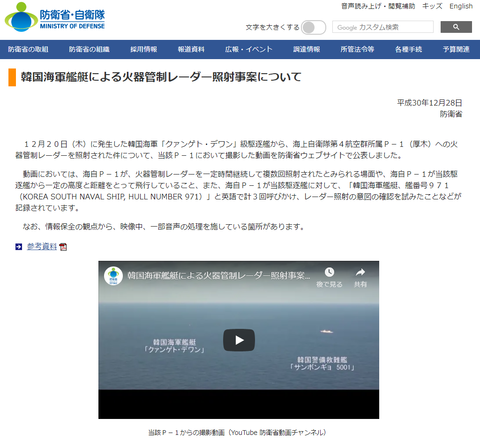Click the blue arrow icon before 参考資料
Screen dimensions: 480x441
tap(19, 247)
